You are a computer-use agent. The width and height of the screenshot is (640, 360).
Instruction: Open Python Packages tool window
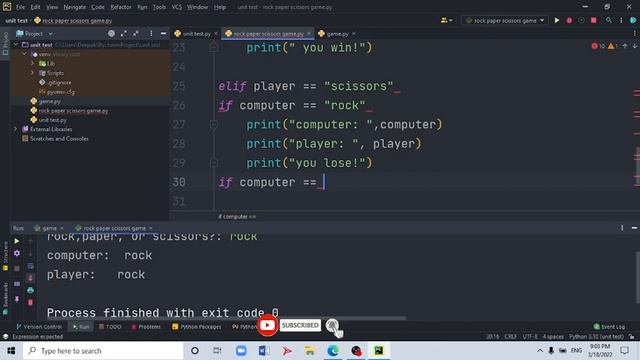click(196, 327)
